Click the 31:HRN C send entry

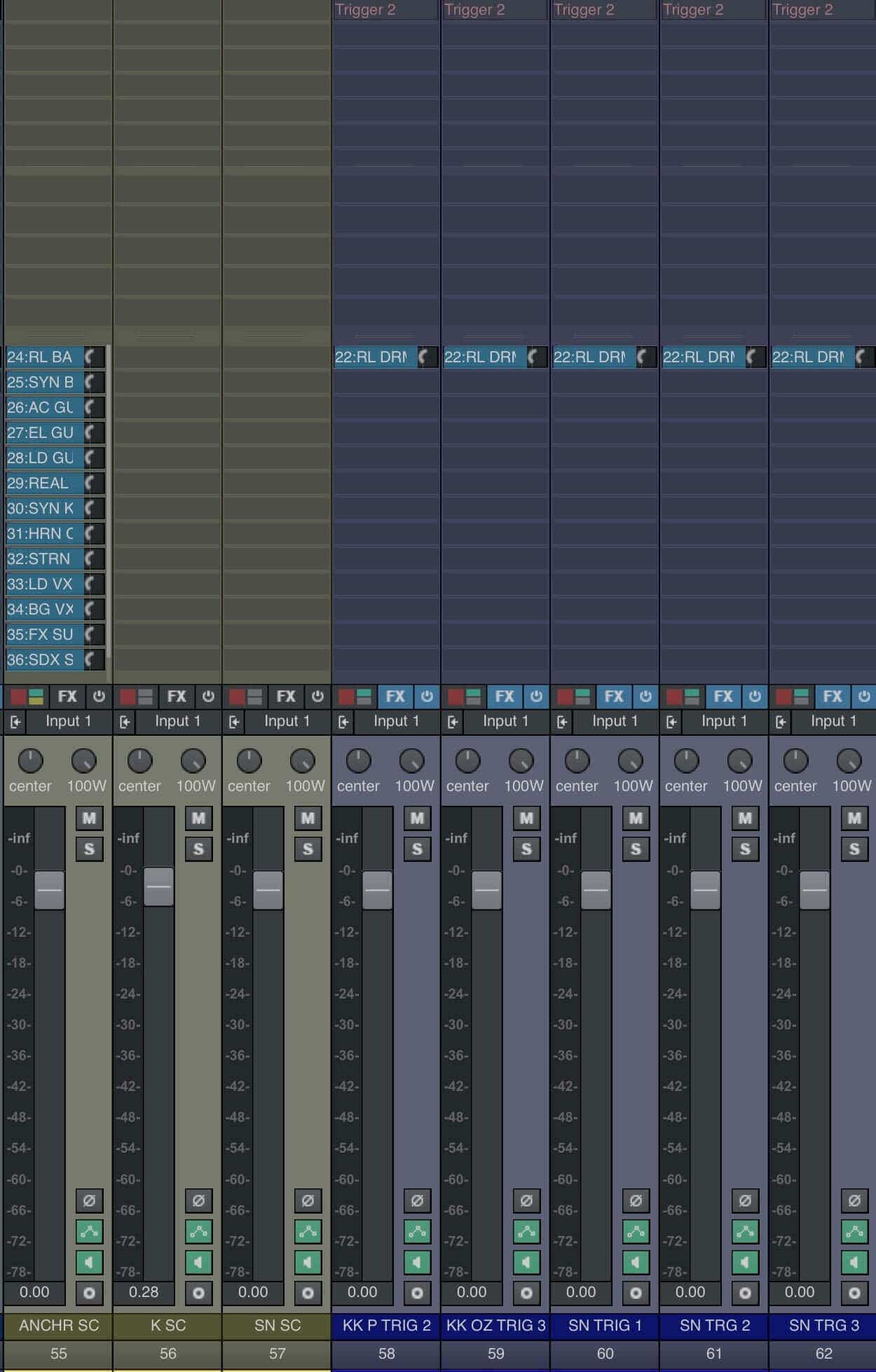(45, 533)
